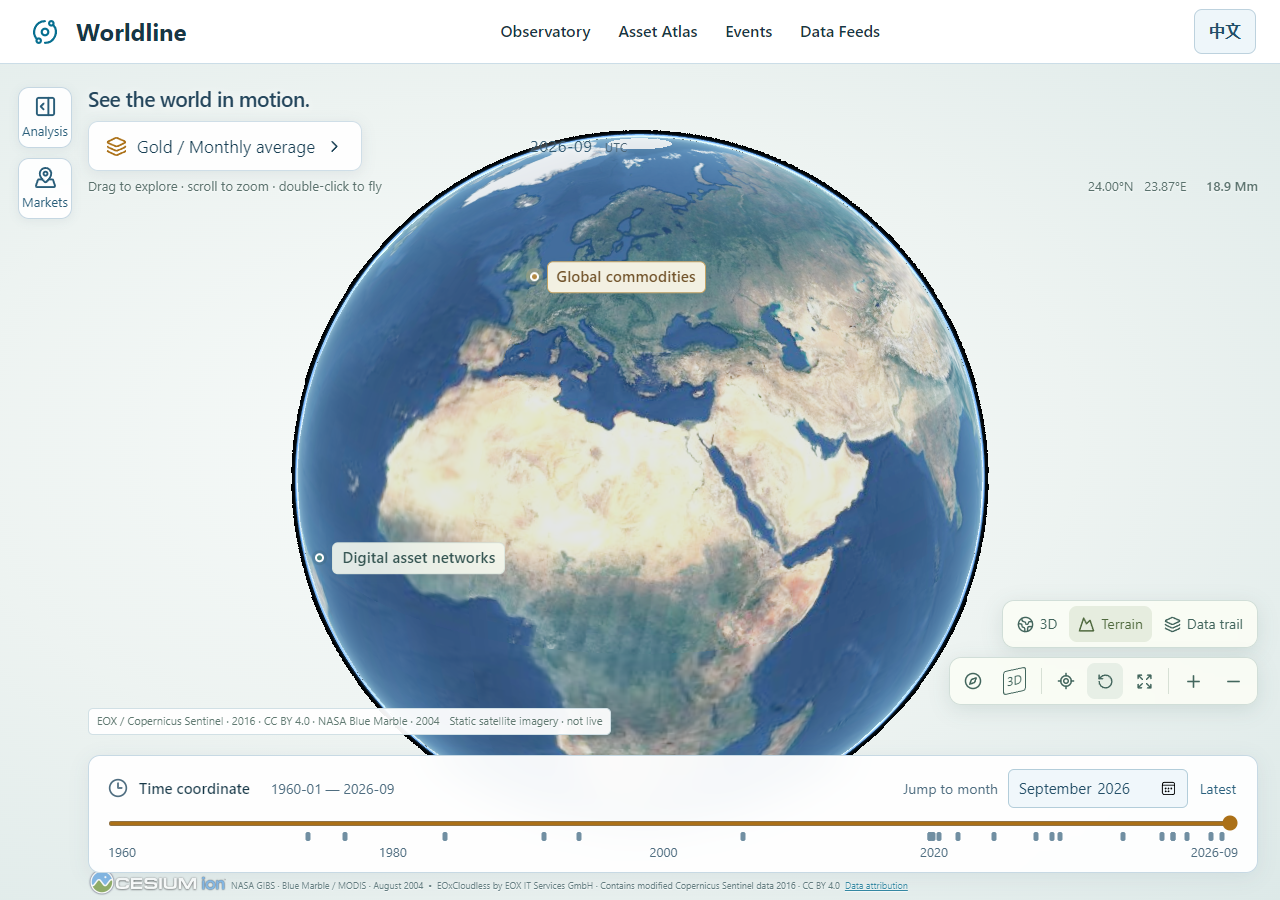
Task: Go to the Asset Atlas page
Action: click(658, 32)
